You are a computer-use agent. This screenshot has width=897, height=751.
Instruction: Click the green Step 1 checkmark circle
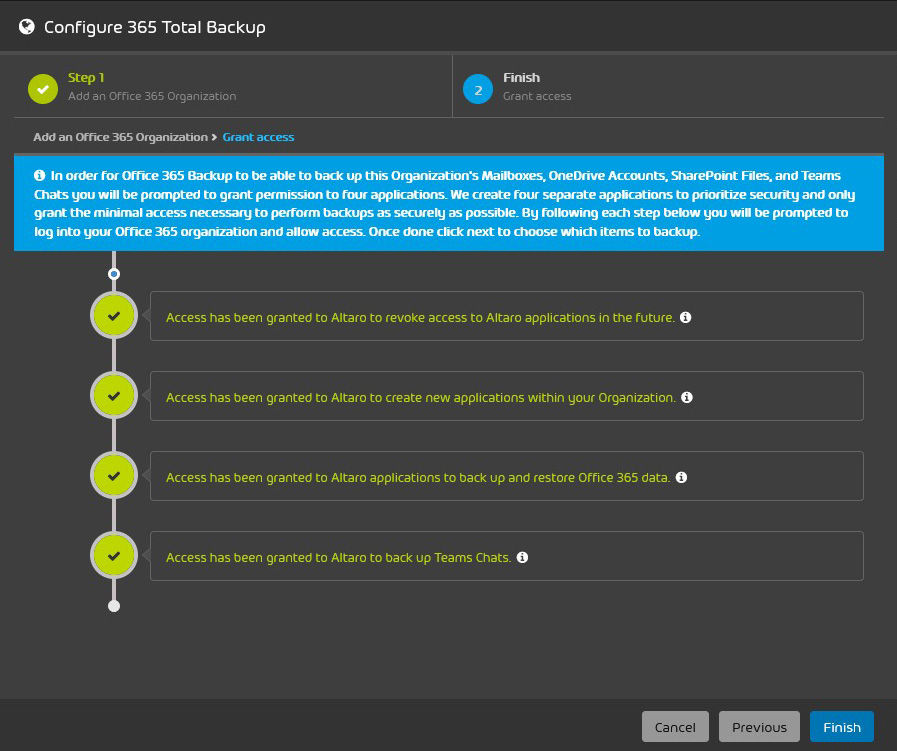(x=43, y=89)
